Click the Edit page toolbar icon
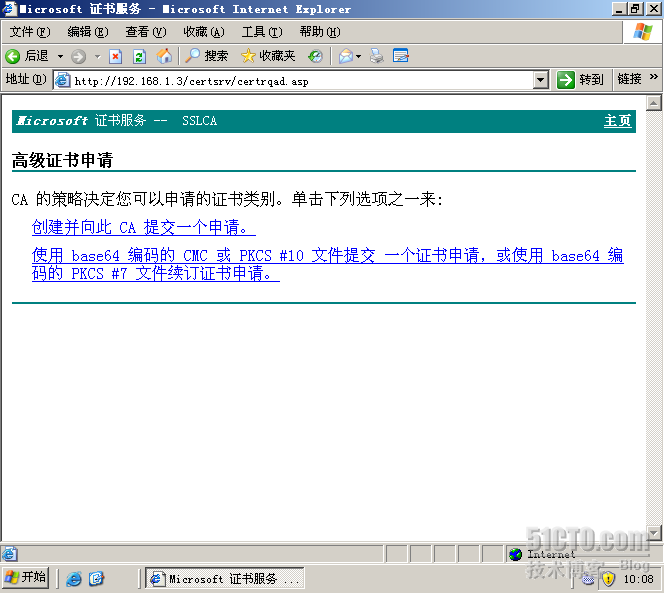 pos(401,56)
